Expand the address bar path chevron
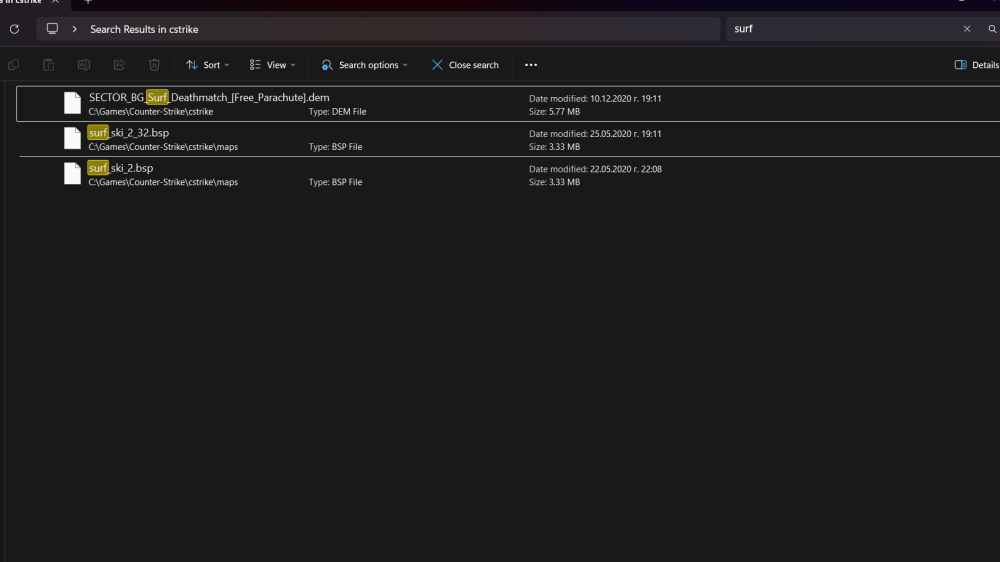Image resolution: width=1000 pixels, height=562 pixels. 75,29
